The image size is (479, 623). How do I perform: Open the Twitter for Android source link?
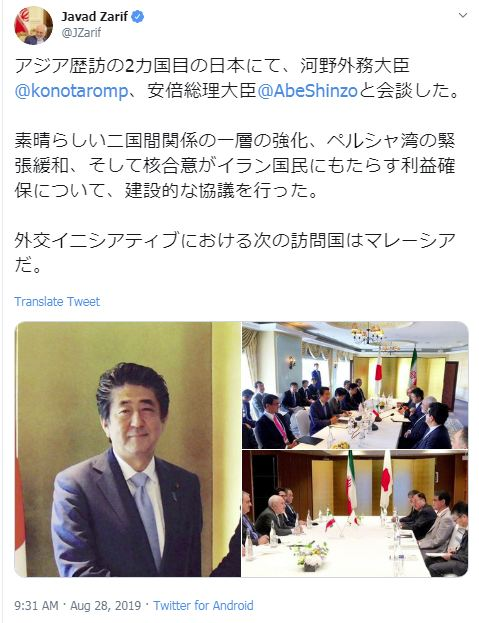point(203,606)
